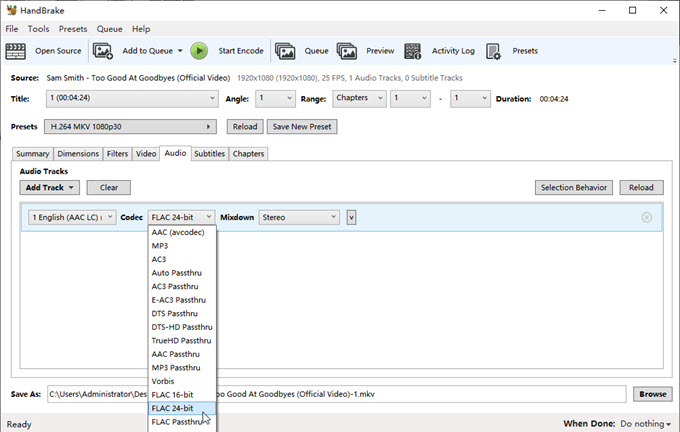Open the Tools menu
The height and width of the screenshot is (432, 680).
(38, 29)
